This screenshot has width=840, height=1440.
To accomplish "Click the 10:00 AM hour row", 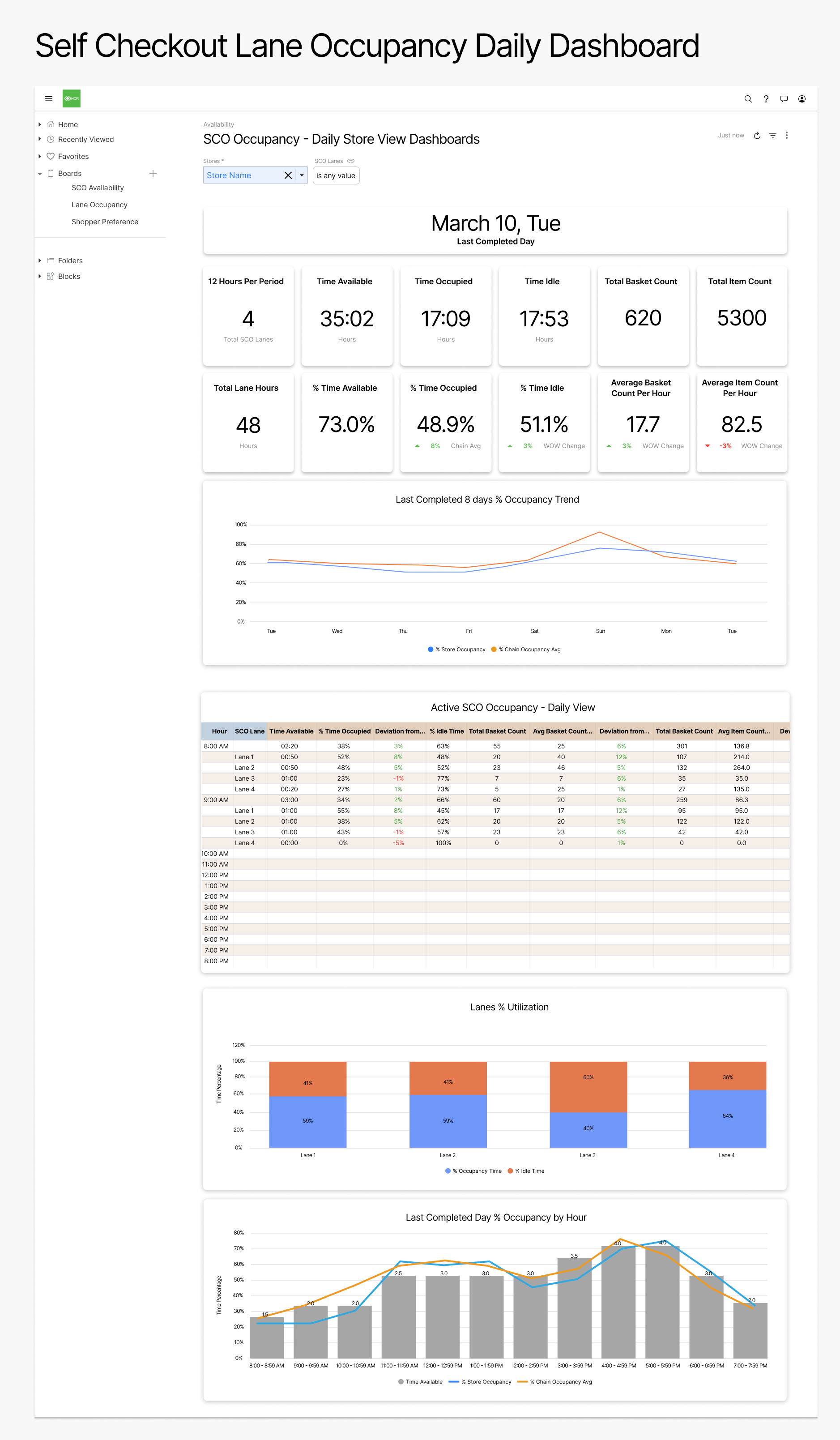I will [495, 854].
